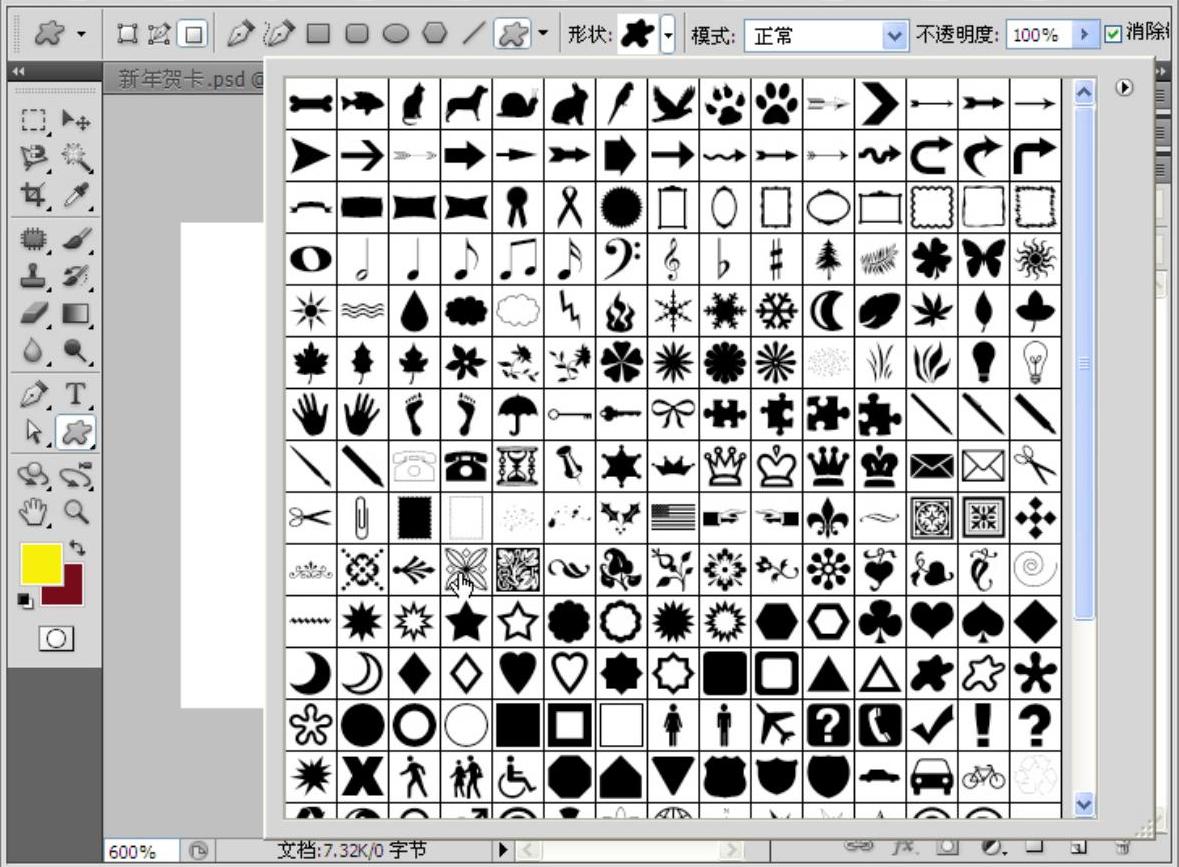Click the yellow foreground color swatch
This screenshot has height=867, width=1179.
point(41,563)
